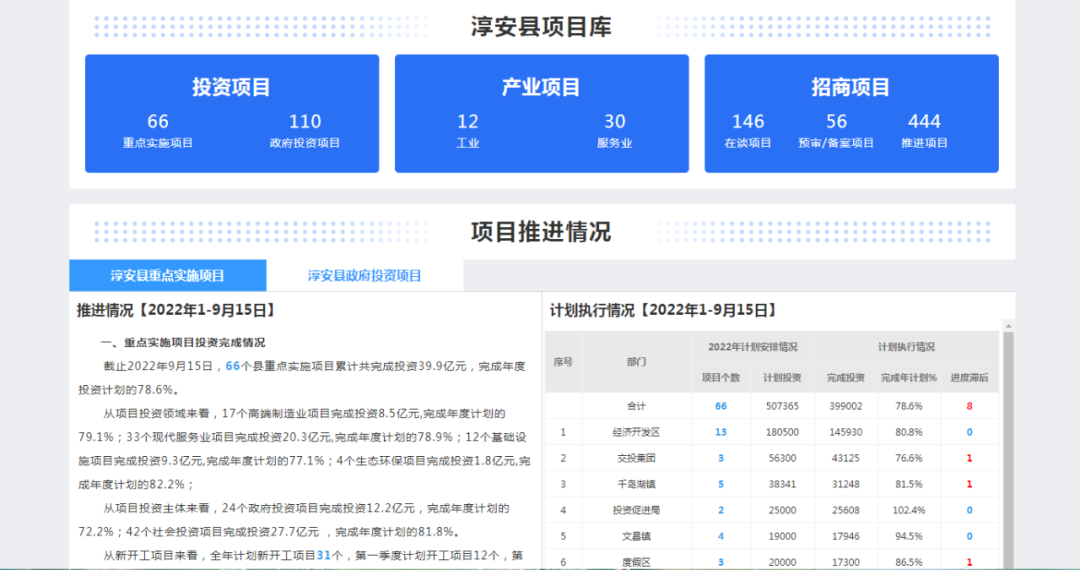Select the 完成投资 column header
Screen dimensions: 1080x570
point(846,378)
